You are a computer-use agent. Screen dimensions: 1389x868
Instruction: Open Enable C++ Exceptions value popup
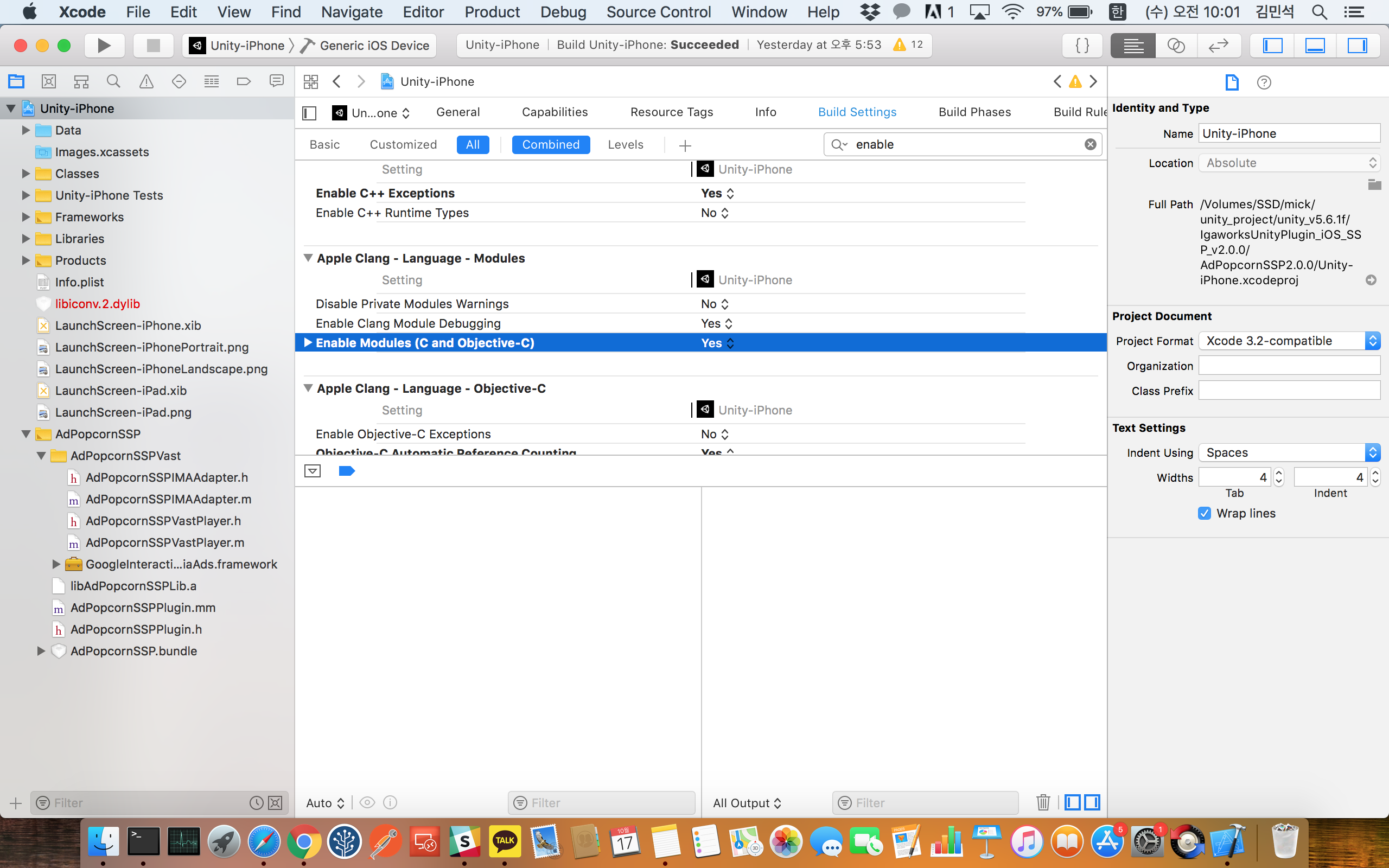(717, 194)
